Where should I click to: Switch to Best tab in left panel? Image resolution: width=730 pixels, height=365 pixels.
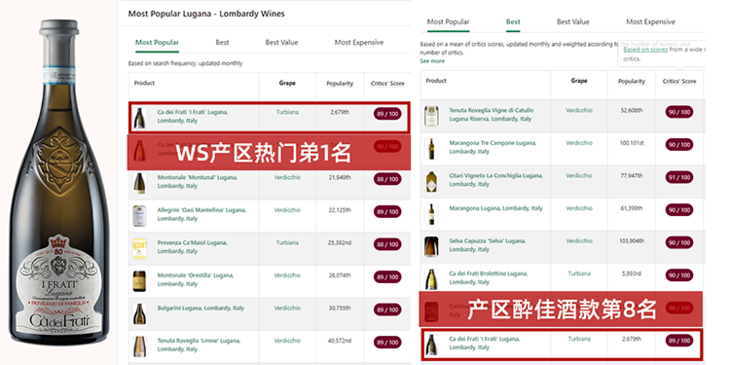coord(222,42)
